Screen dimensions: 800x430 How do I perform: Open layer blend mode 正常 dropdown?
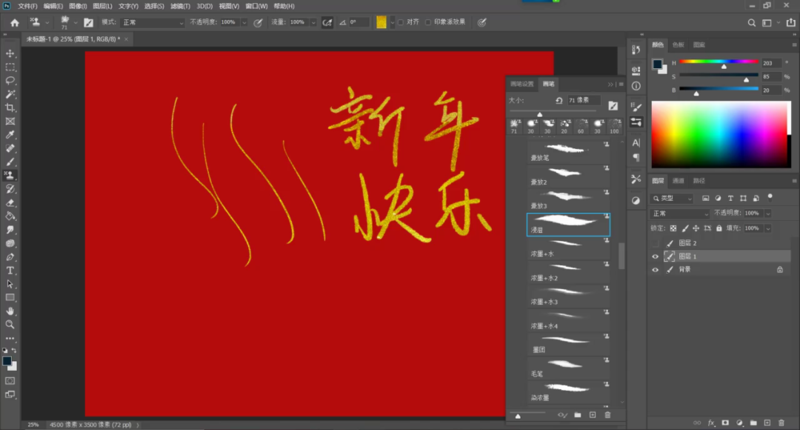[x=680, y=213]
